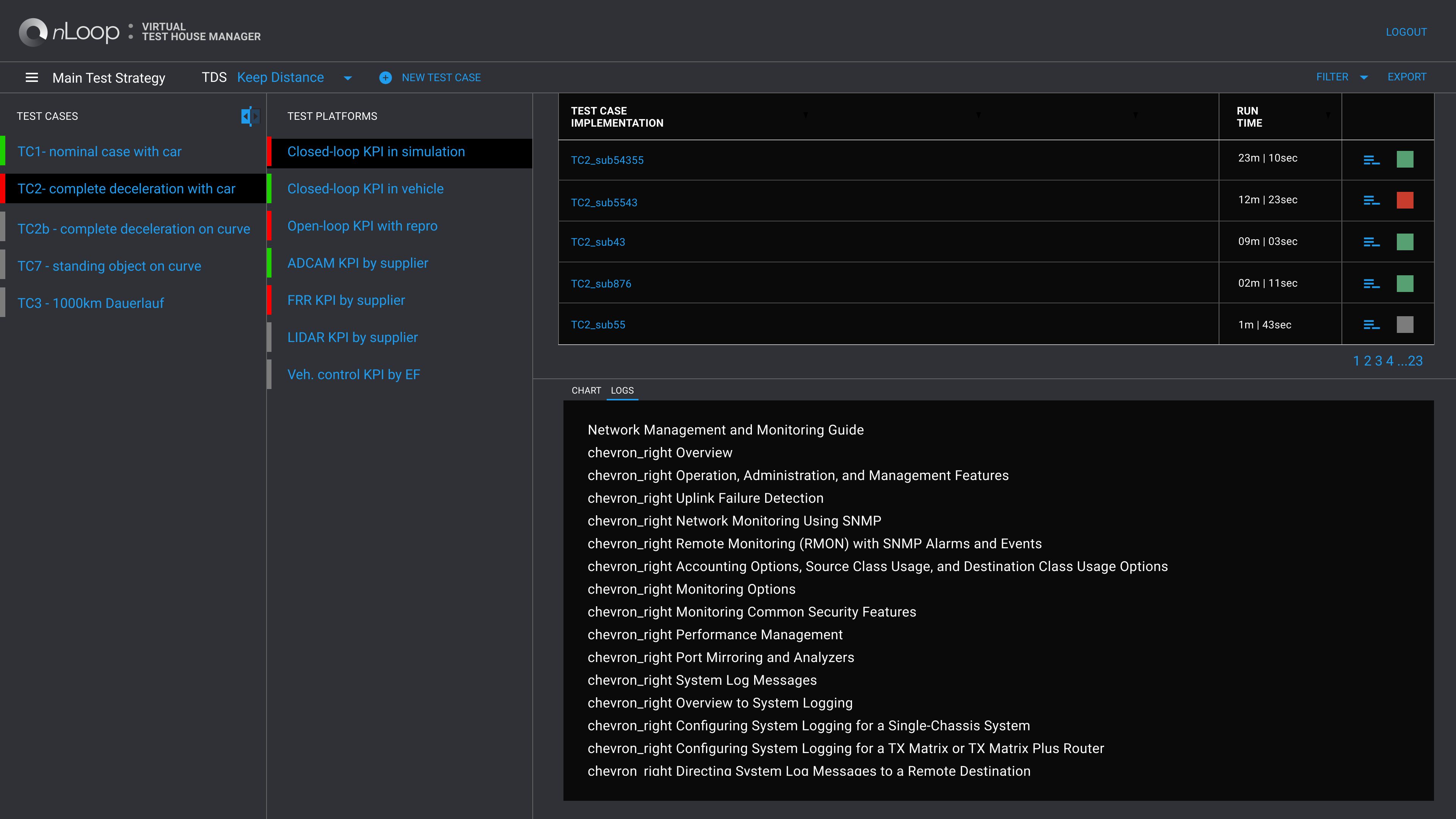
Task: Click green status square for TC2_sub876
Action: pos(1404,283)
